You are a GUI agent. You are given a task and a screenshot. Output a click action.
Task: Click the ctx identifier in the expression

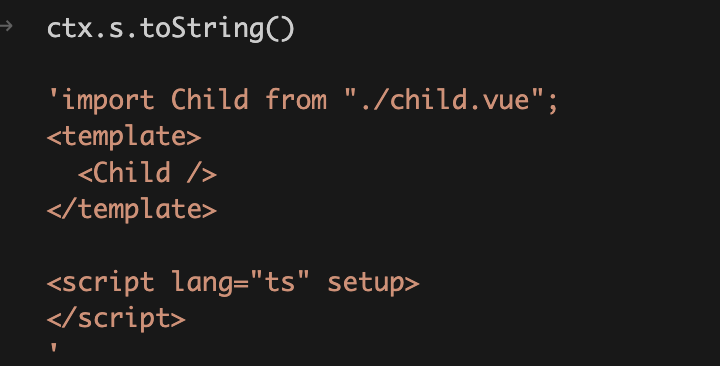(70, 29)
